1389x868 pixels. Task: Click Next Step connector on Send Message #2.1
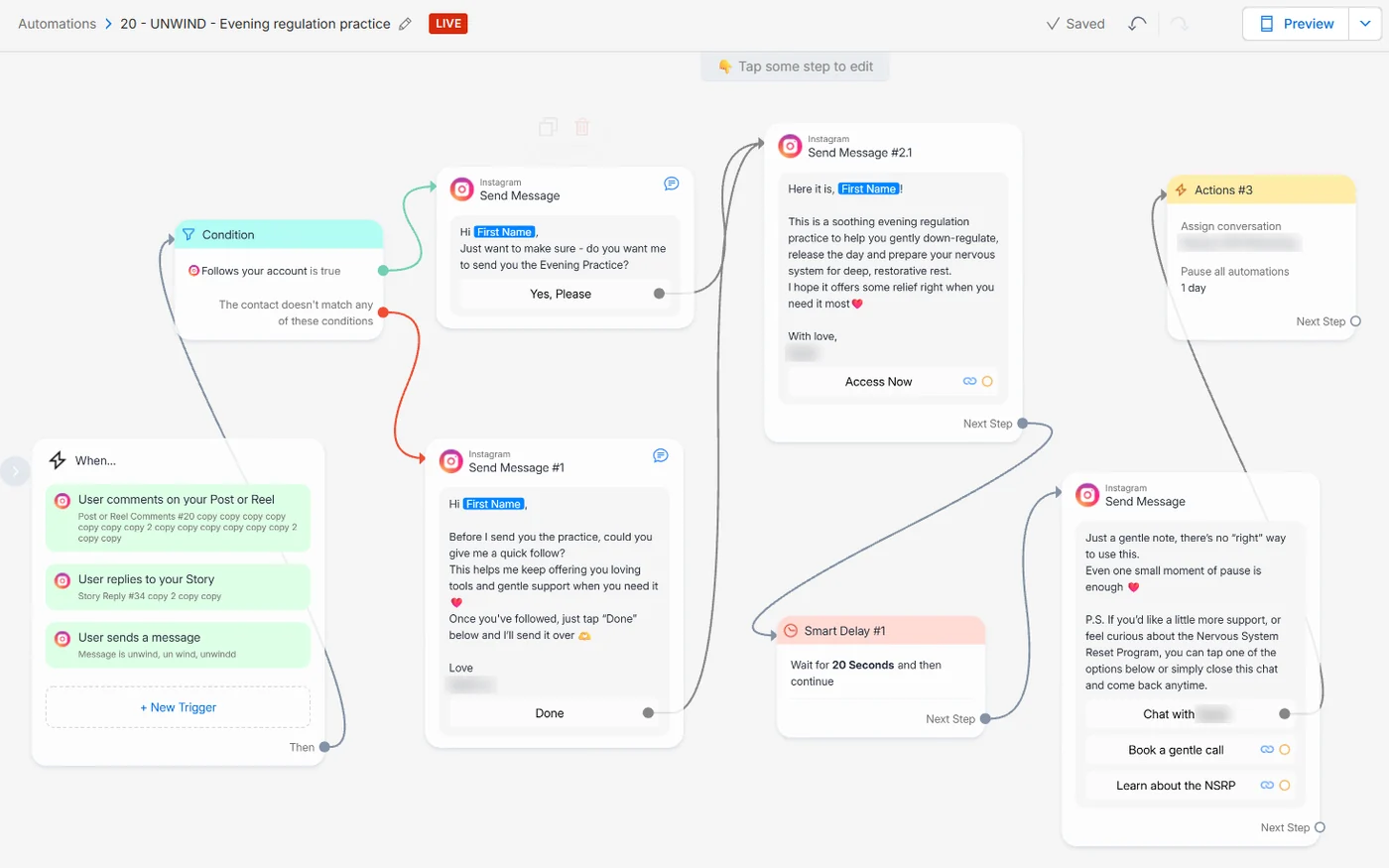pos(1023,424)
